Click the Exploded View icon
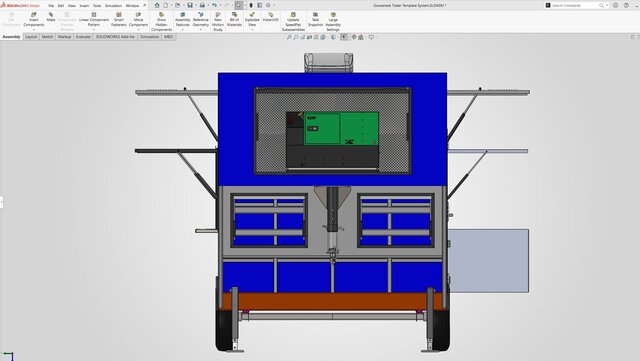This screenshot has height=361, width=640. pos(252,14)
